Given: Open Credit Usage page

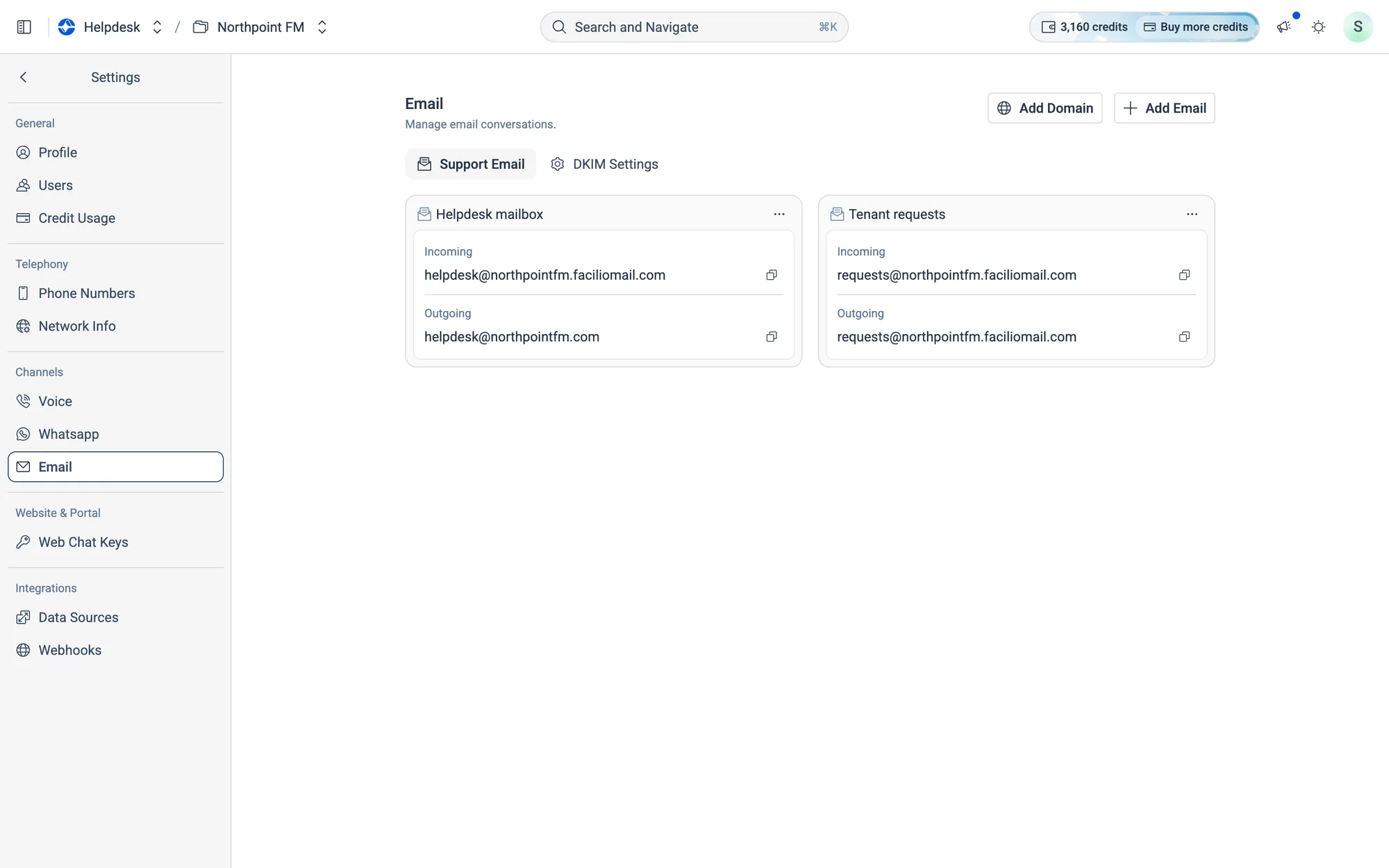Looking at the screenshot, I should (115, 218).
